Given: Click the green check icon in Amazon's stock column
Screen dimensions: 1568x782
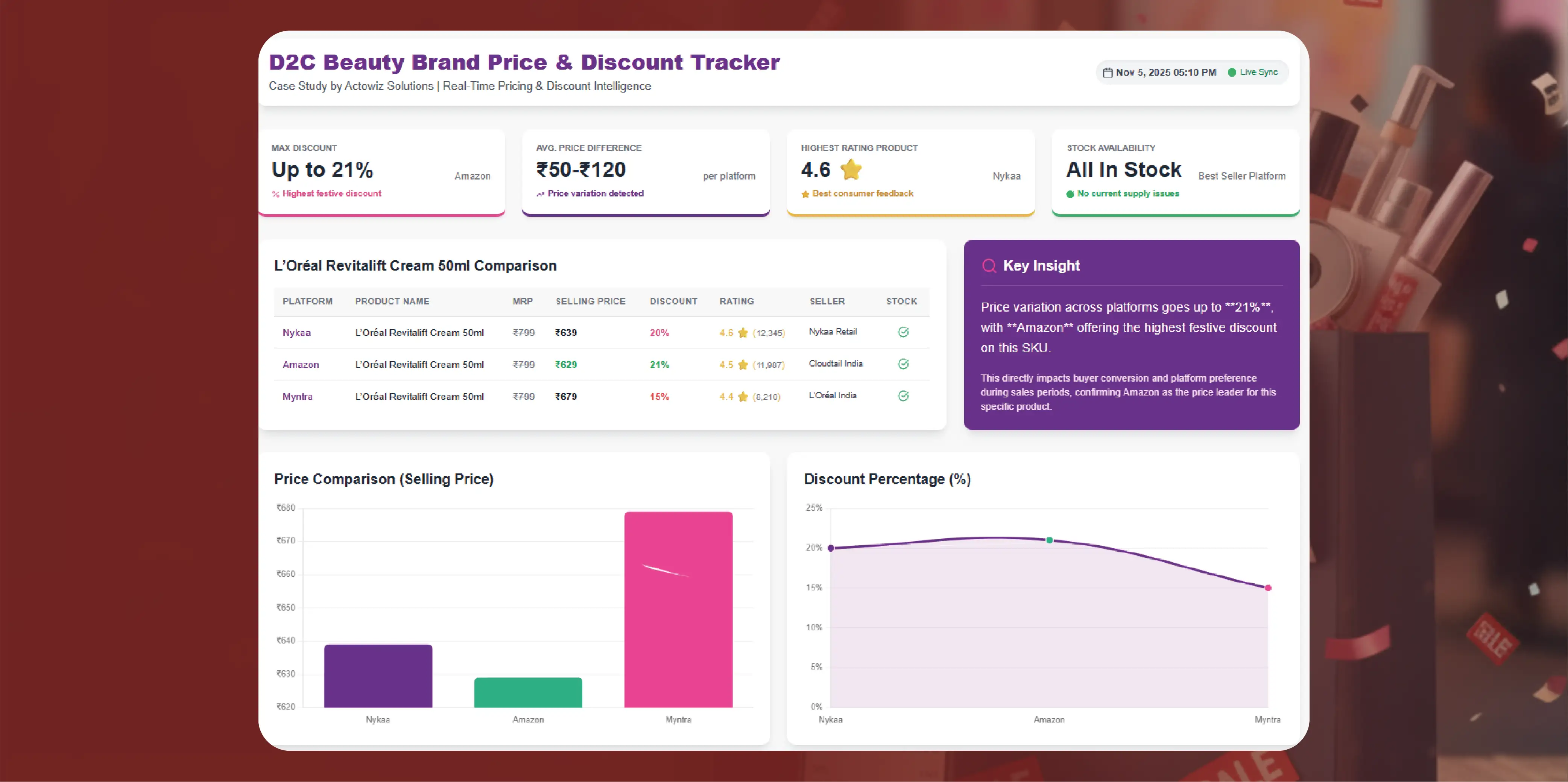Looking at the screenshot, I should coord(903,364).
